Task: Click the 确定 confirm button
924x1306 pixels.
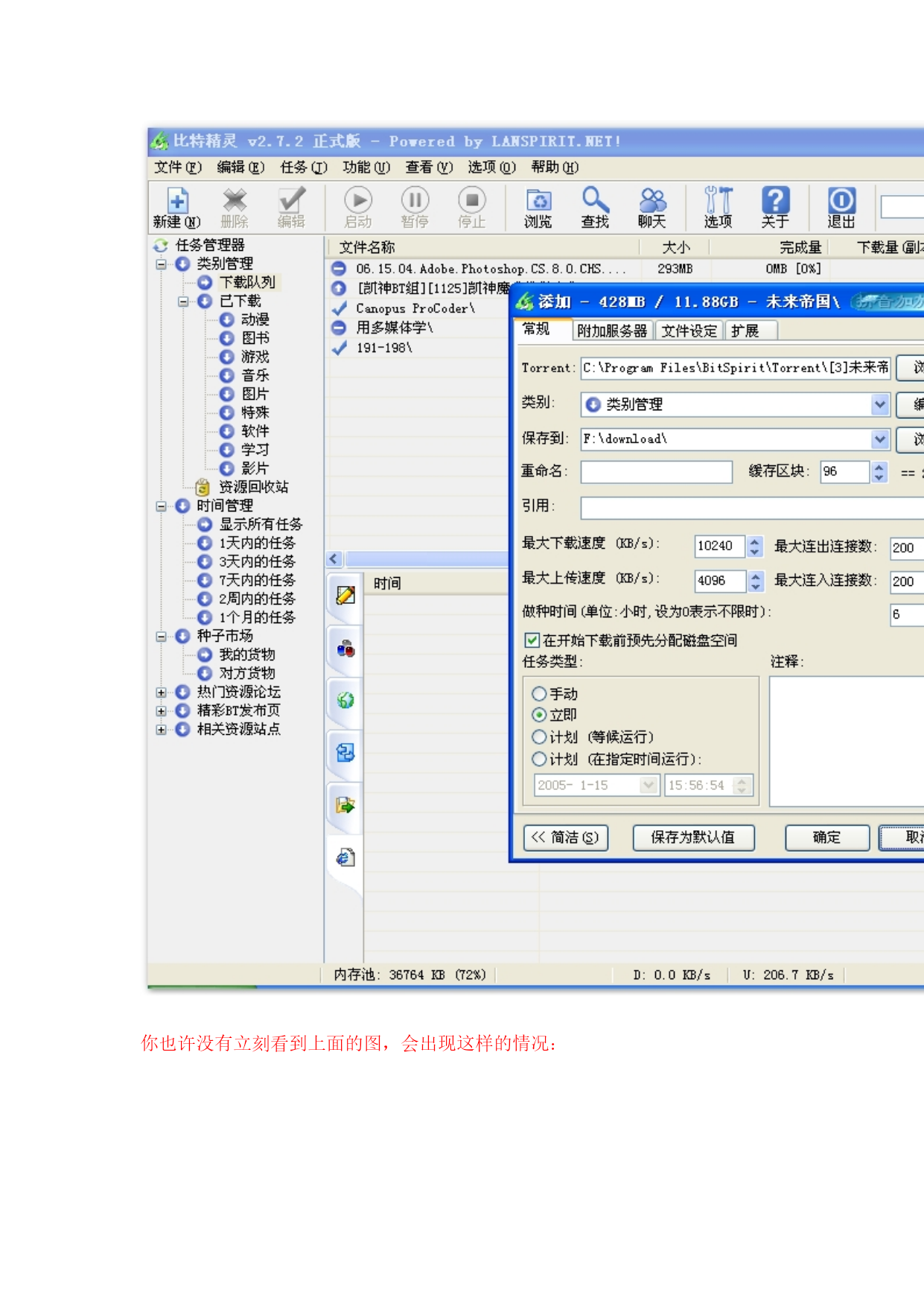Action: pos(827,838)
